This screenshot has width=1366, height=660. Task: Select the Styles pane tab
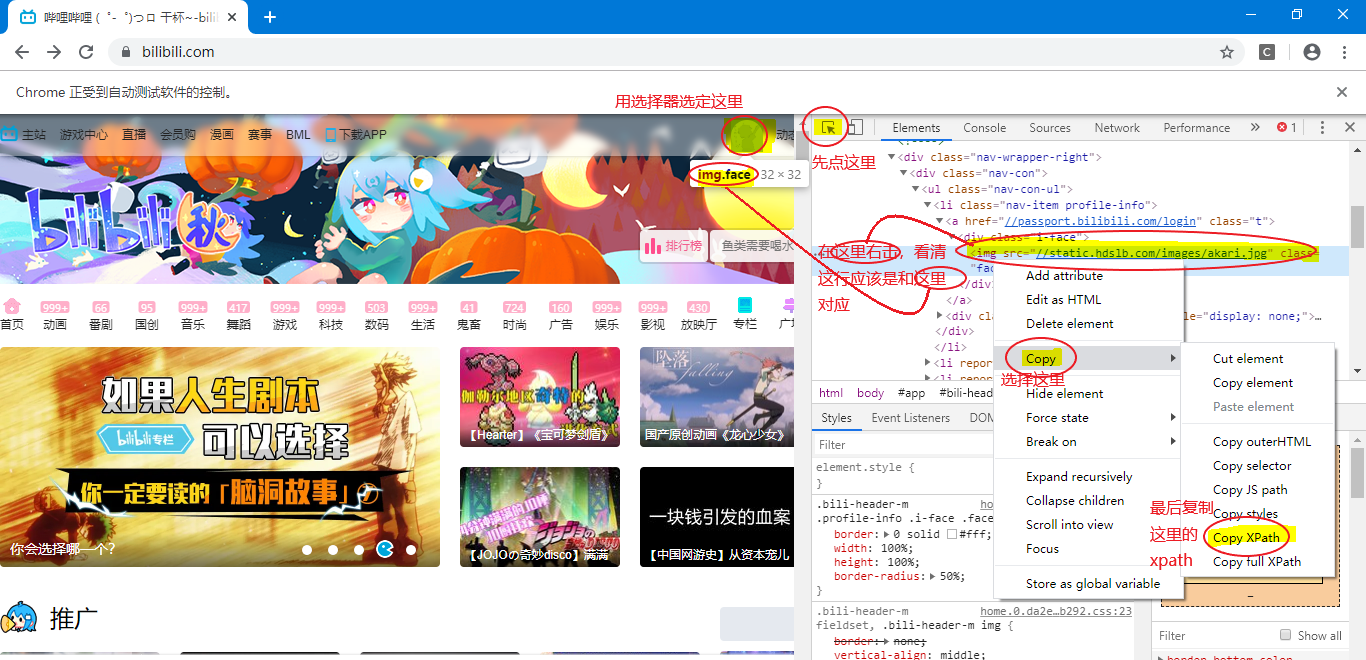[x=837, y=418]
